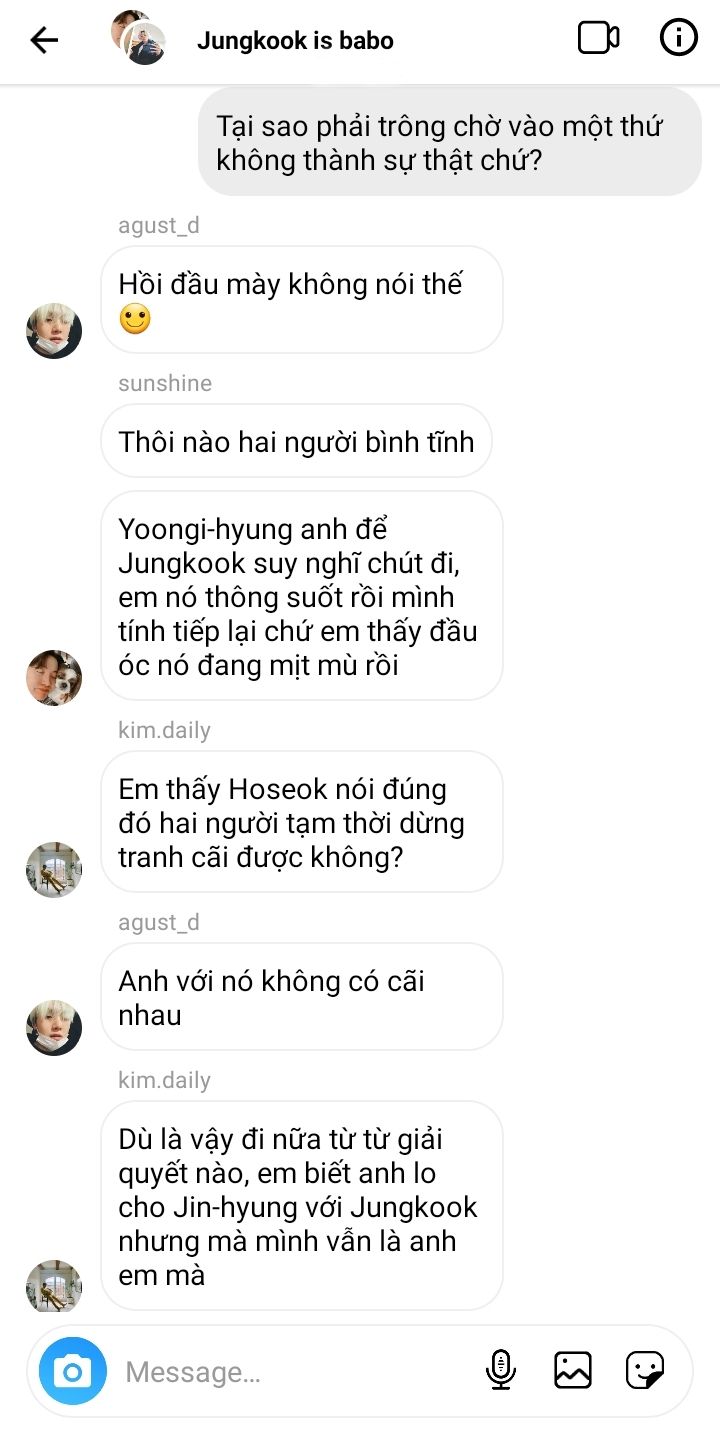Tap the 'Hồi đầu mày không nói thế' bubble
720x1434 pixels.
pos(301,300)
